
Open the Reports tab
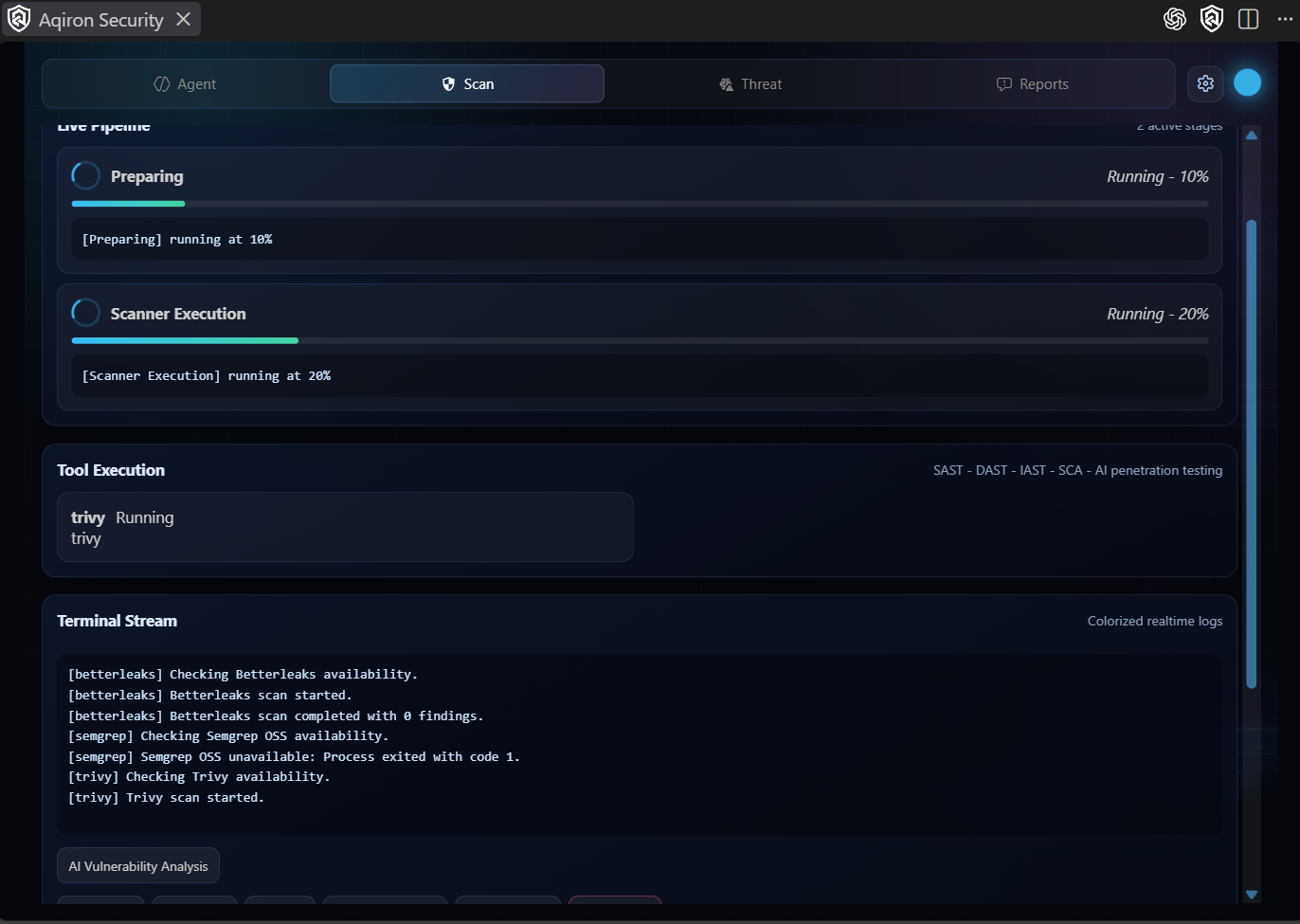coord(1032,84)
